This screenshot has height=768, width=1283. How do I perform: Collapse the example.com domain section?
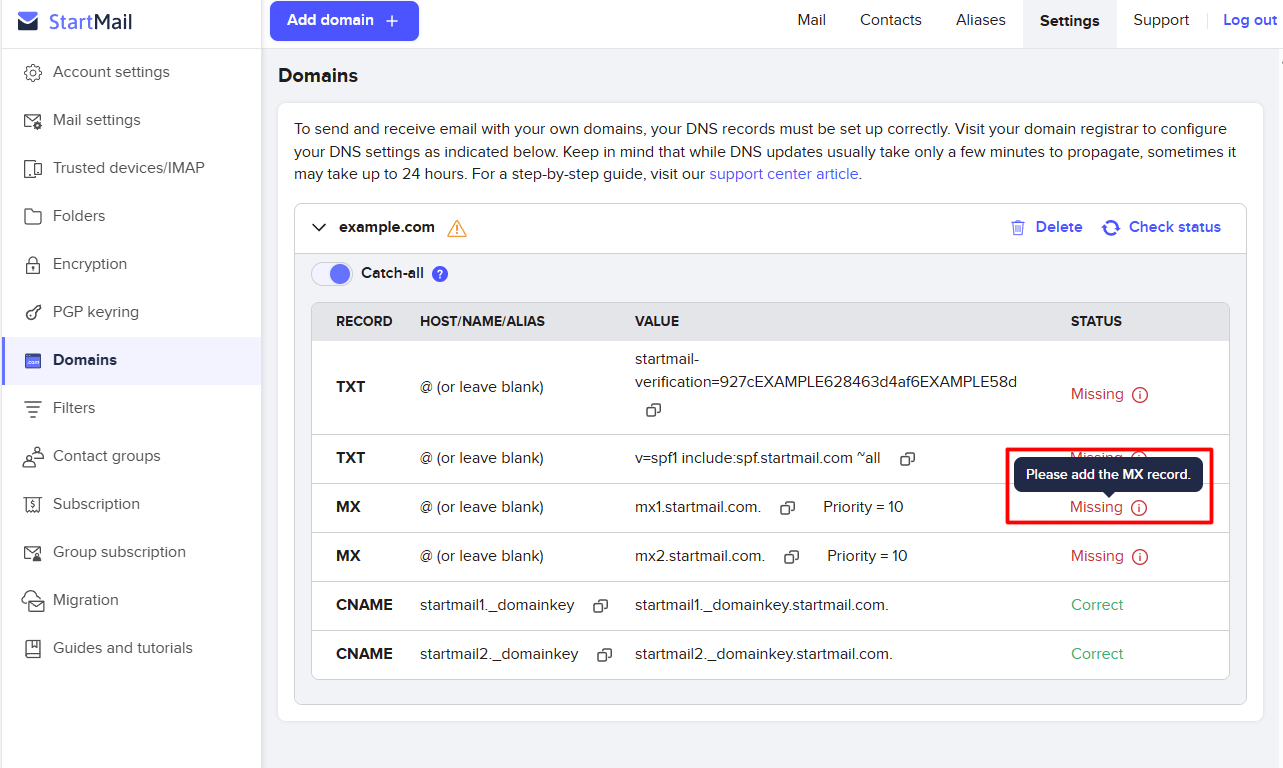pos(319,228)
